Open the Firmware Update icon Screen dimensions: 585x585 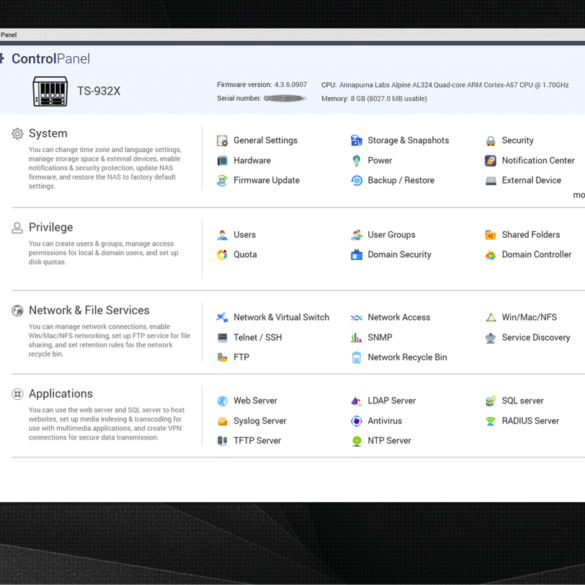(222, 181)
